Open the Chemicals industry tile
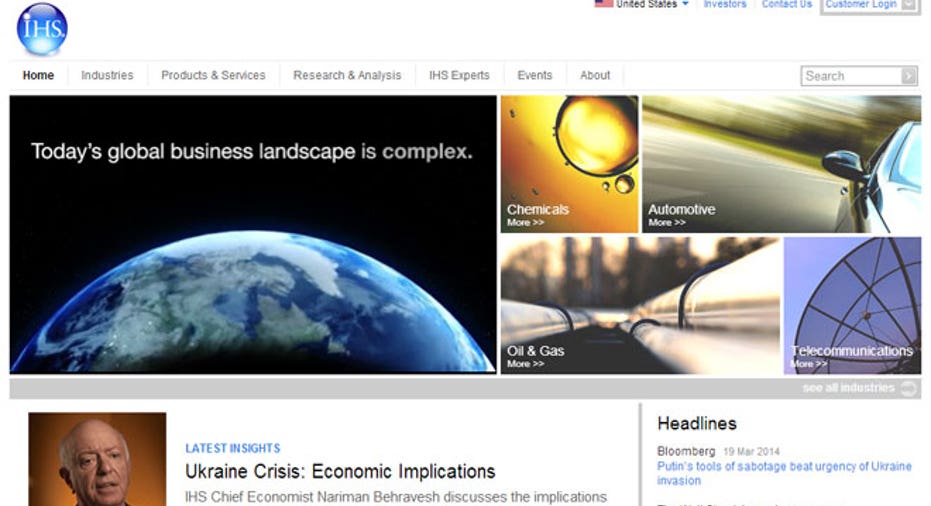Image resolution: width=931 pixels, height=506 pixels. coord(569,164)
